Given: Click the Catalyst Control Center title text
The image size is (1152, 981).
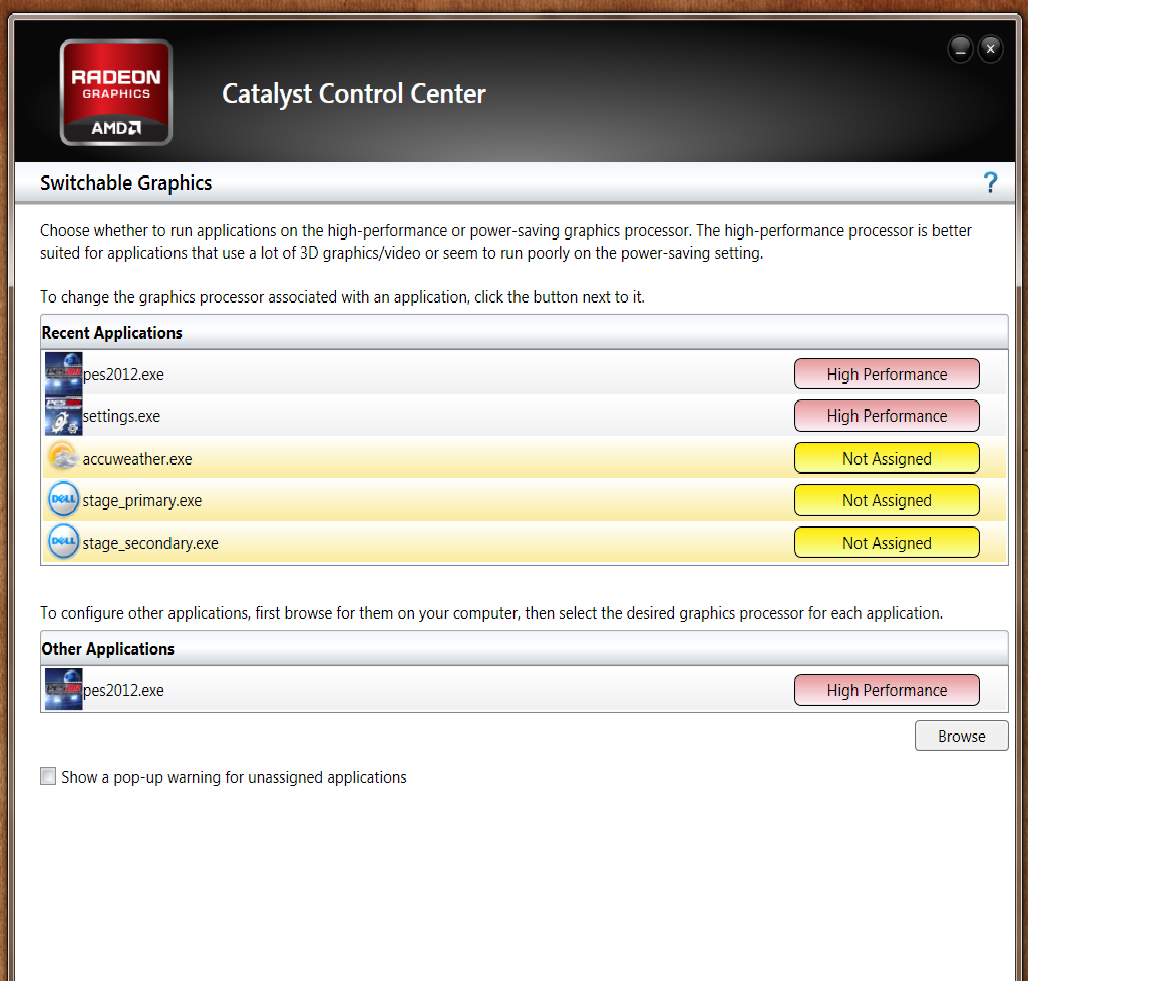Looking at the screenshot, I should (353, 94).
